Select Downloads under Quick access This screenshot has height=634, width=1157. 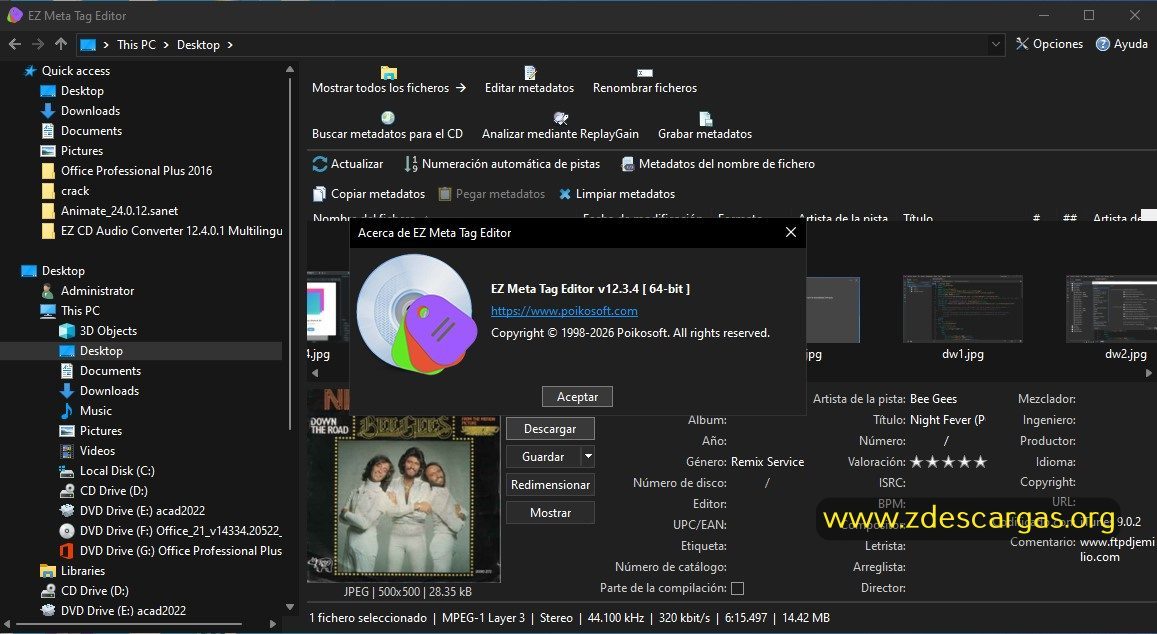click(x=90, y=111)
